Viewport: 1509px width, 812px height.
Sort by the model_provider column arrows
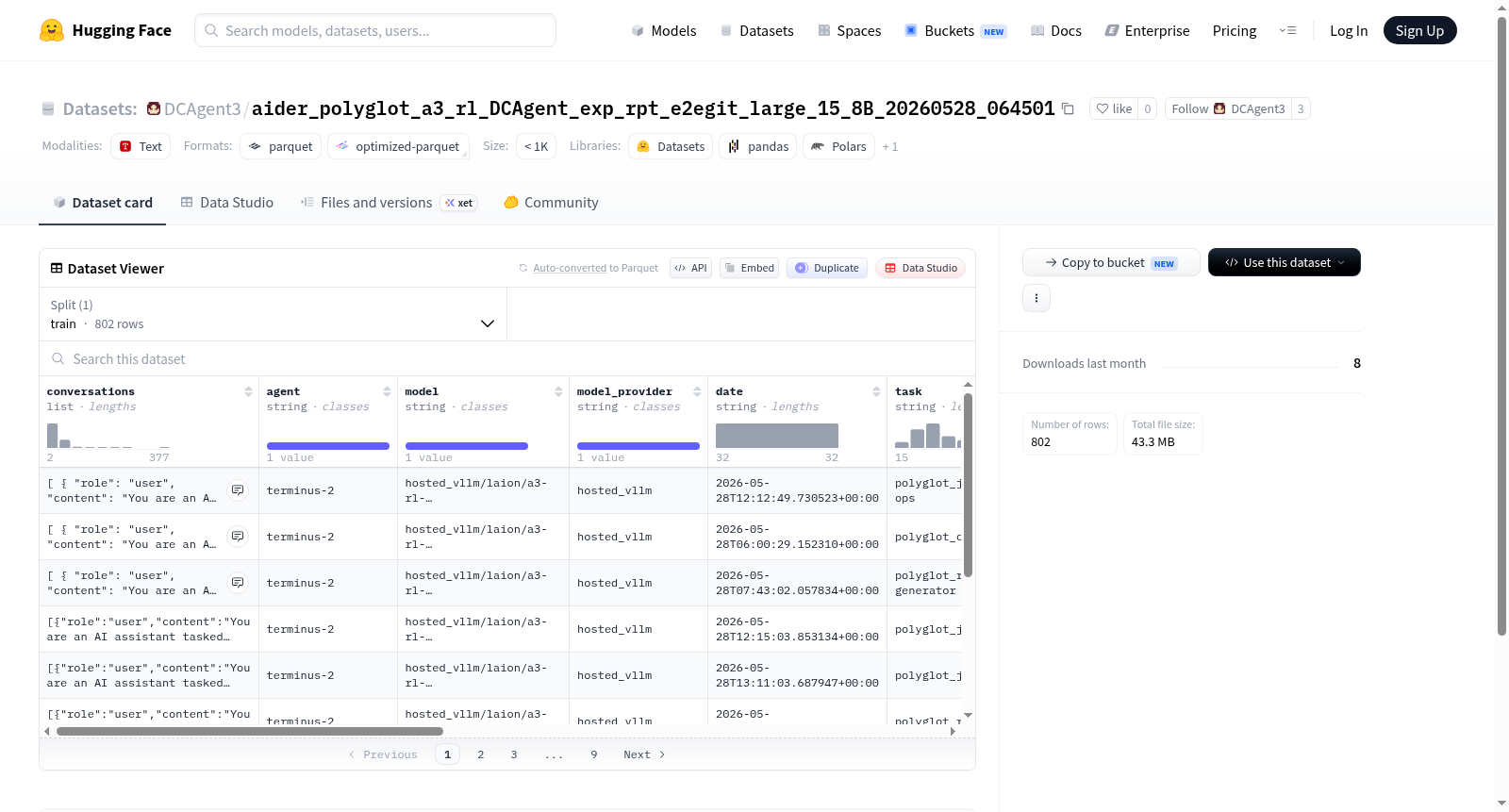tap(697, 391)
